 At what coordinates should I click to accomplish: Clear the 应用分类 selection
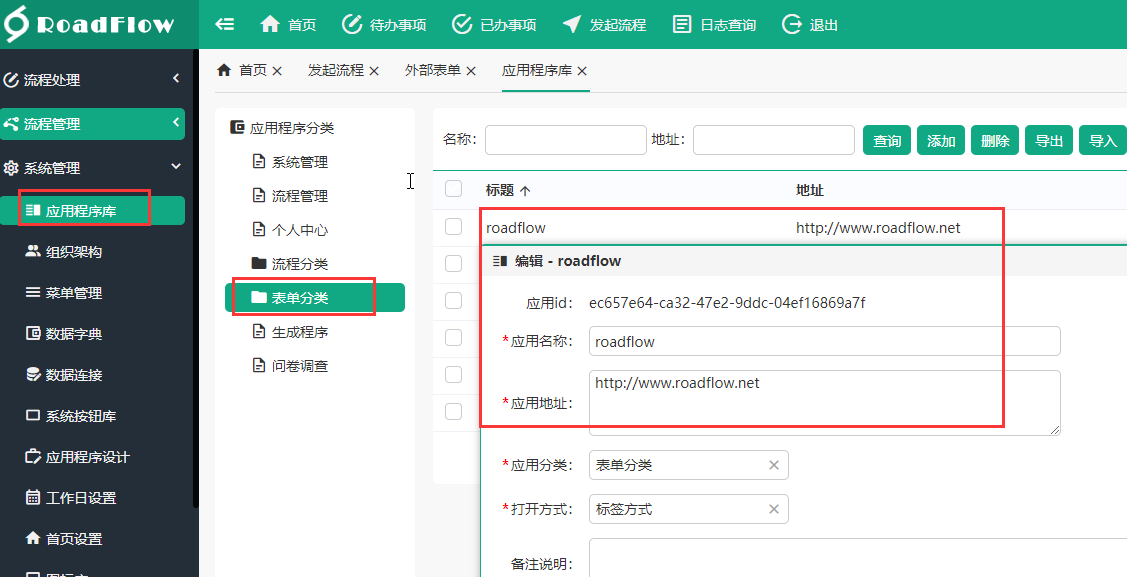[774, 466]
